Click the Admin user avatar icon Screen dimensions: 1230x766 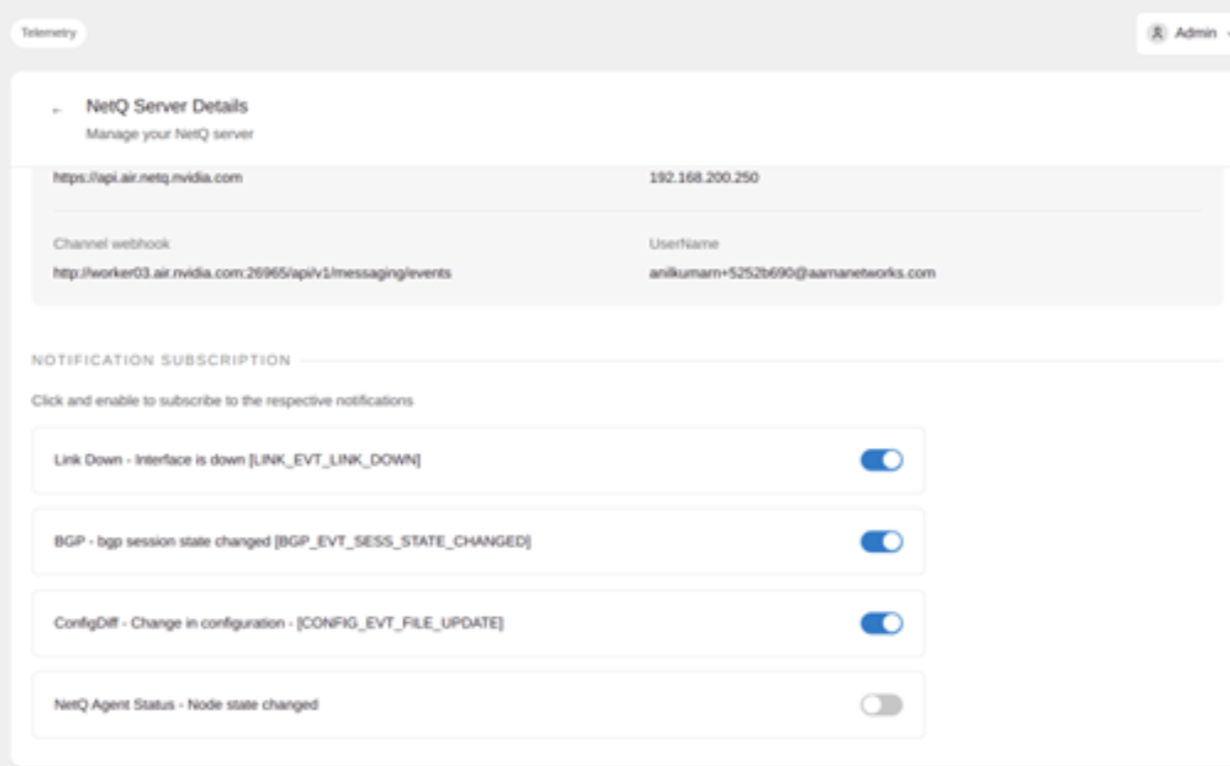1157,33
